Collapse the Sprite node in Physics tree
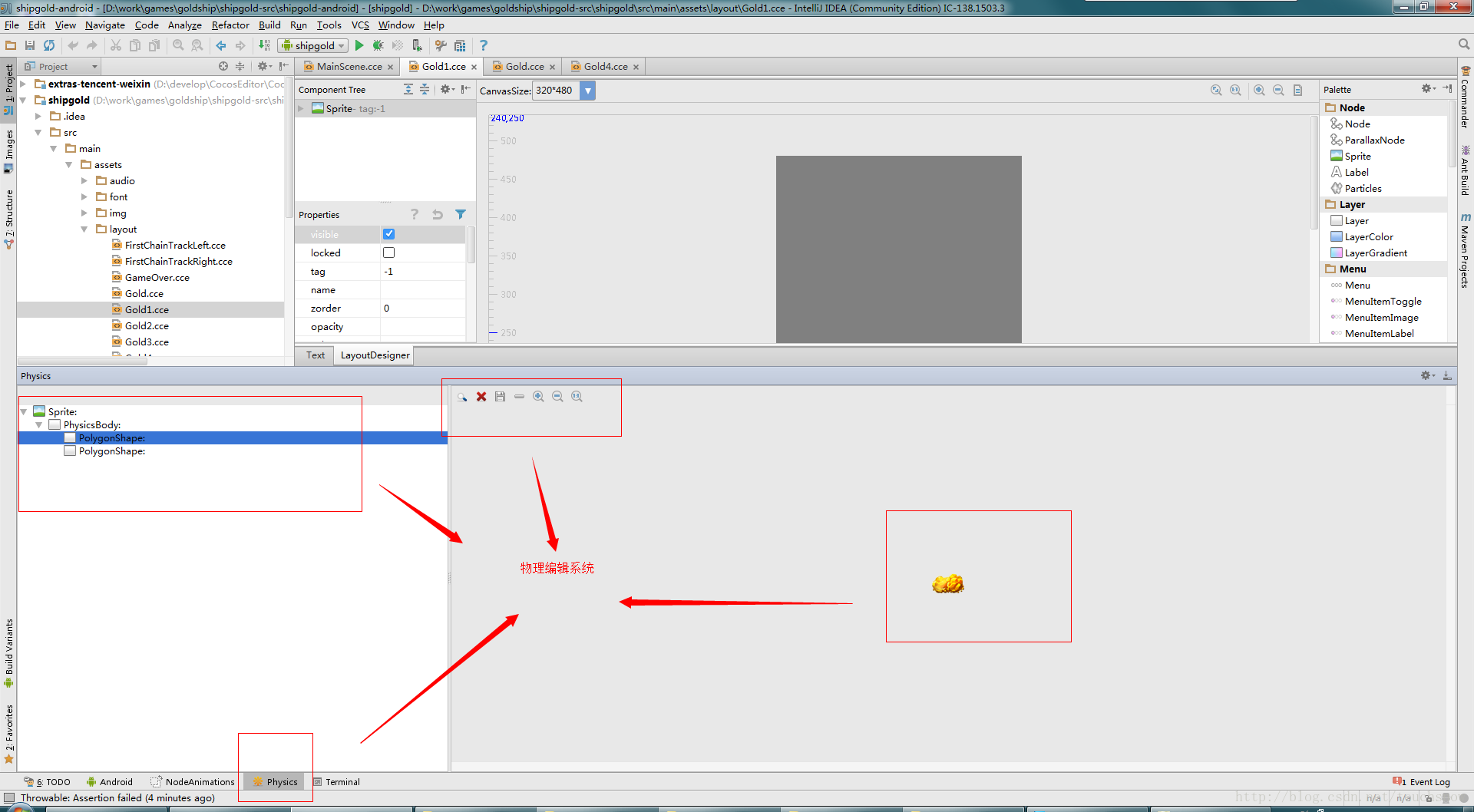 click(24, 412)
